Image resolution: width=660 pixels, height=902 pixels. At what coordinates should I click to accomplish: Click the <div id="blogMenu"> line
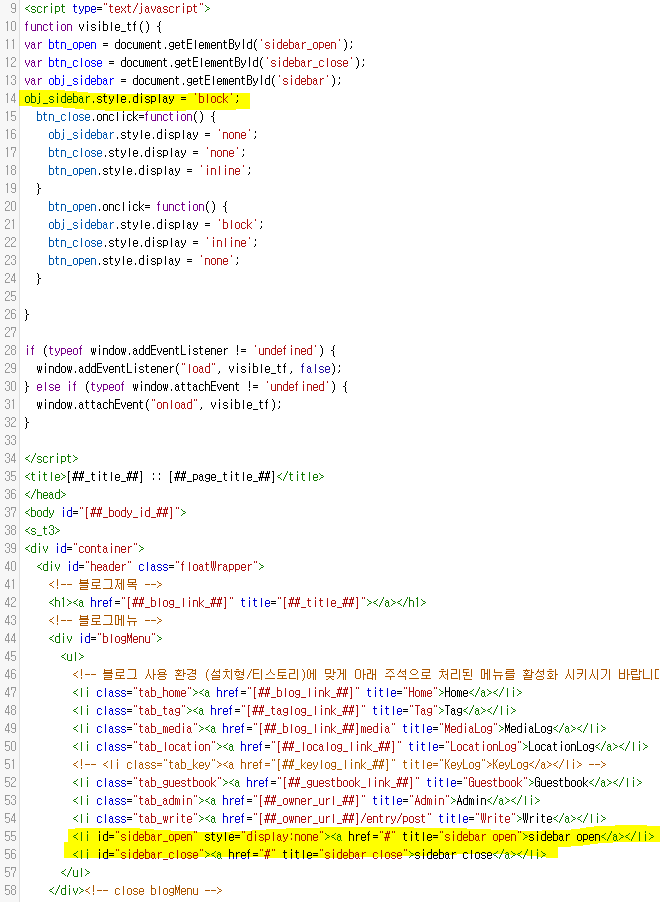point(105,639)
